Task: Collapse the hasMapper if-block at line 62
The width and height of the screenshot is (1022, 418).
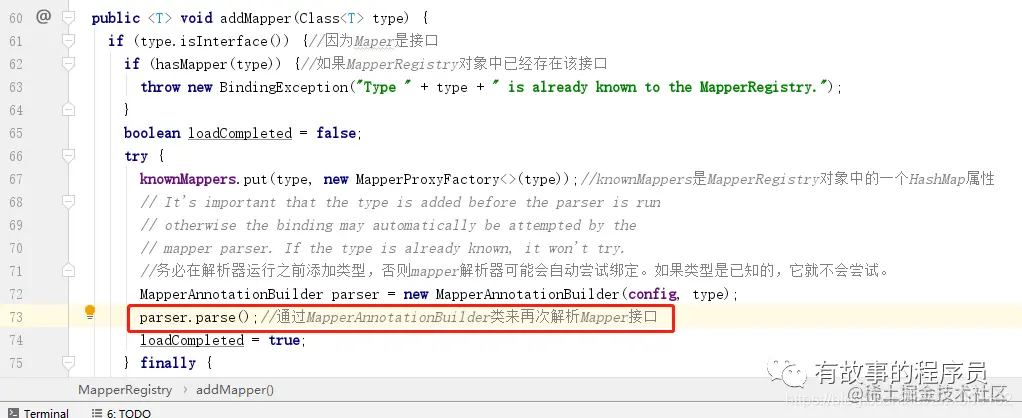Action: (x=68, y=64)
